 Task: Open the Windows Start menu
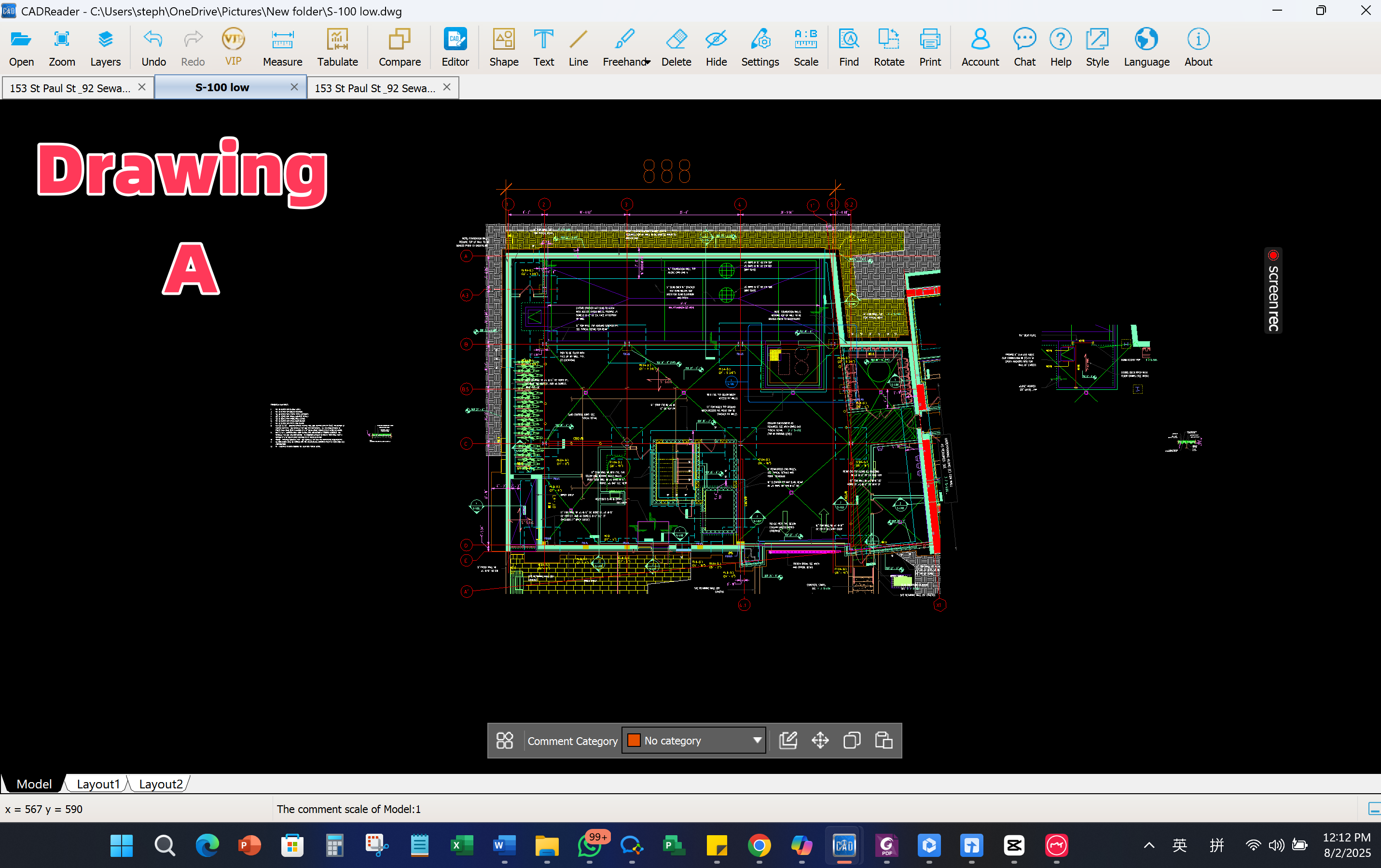tap(122, 846)
